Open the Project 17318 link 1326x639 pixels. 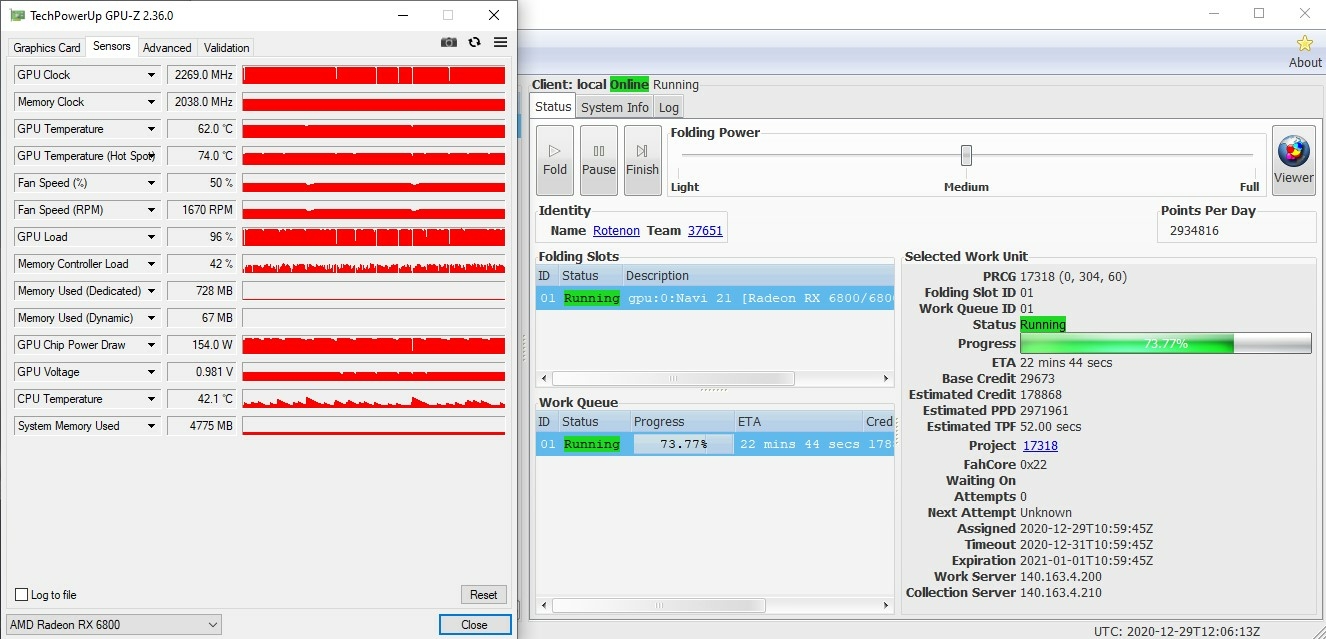pyautogui.click(x=1040, y=446)
